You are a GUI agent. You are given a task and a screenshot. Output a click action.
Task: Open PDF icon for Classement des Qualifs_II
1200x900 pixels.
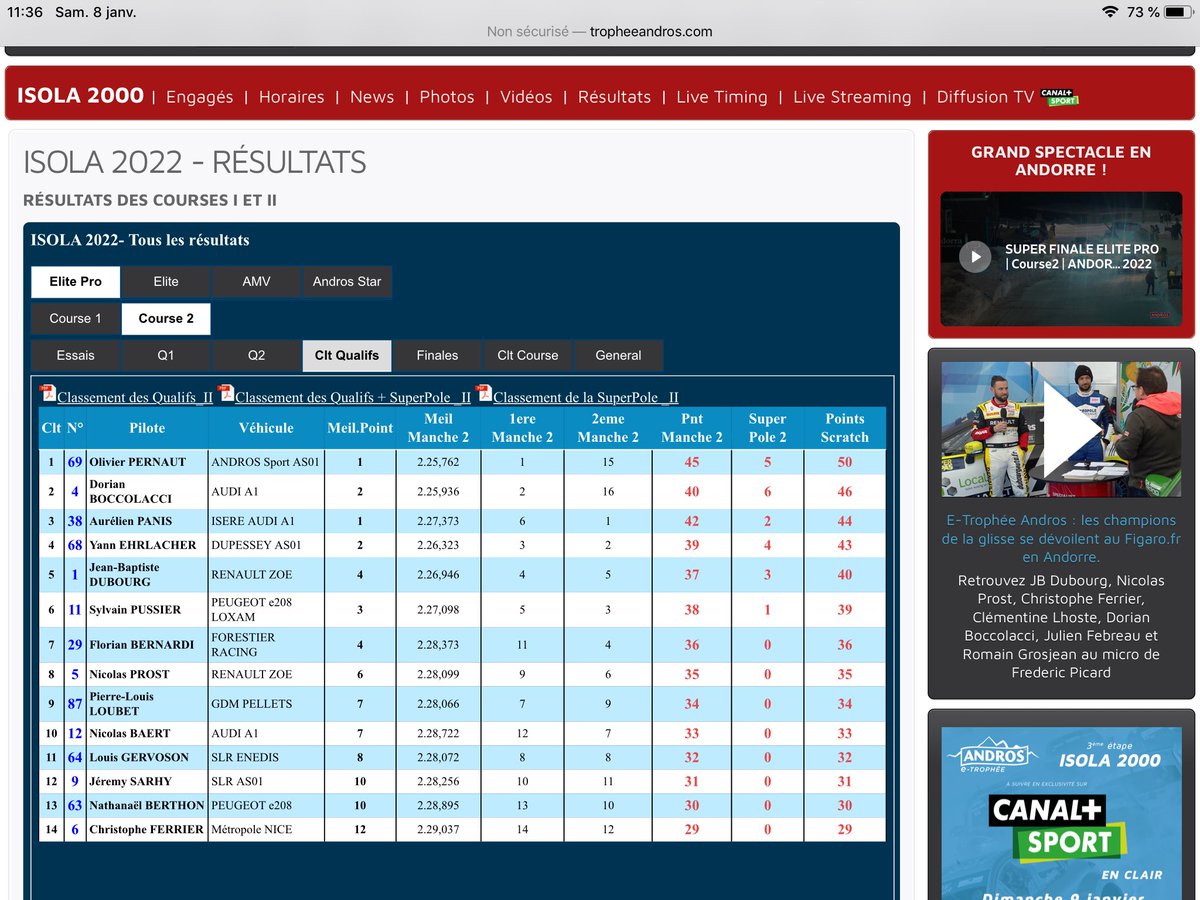47,393
